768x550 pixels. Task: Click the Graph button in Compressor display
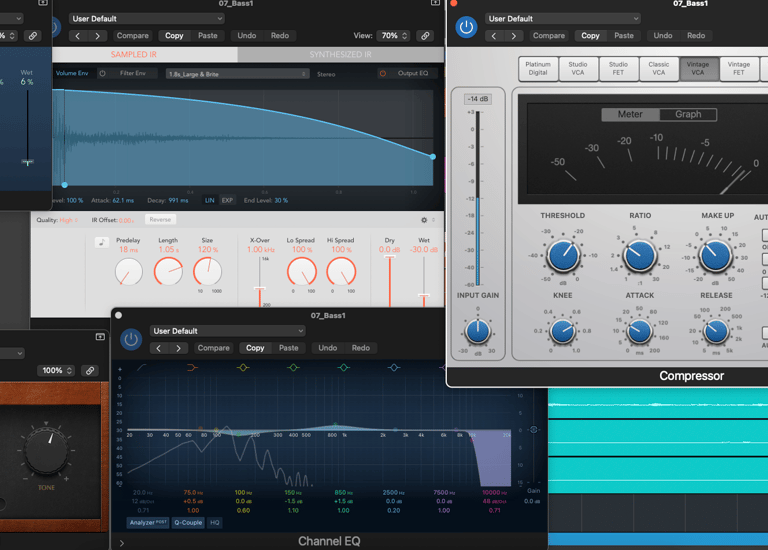688,114
